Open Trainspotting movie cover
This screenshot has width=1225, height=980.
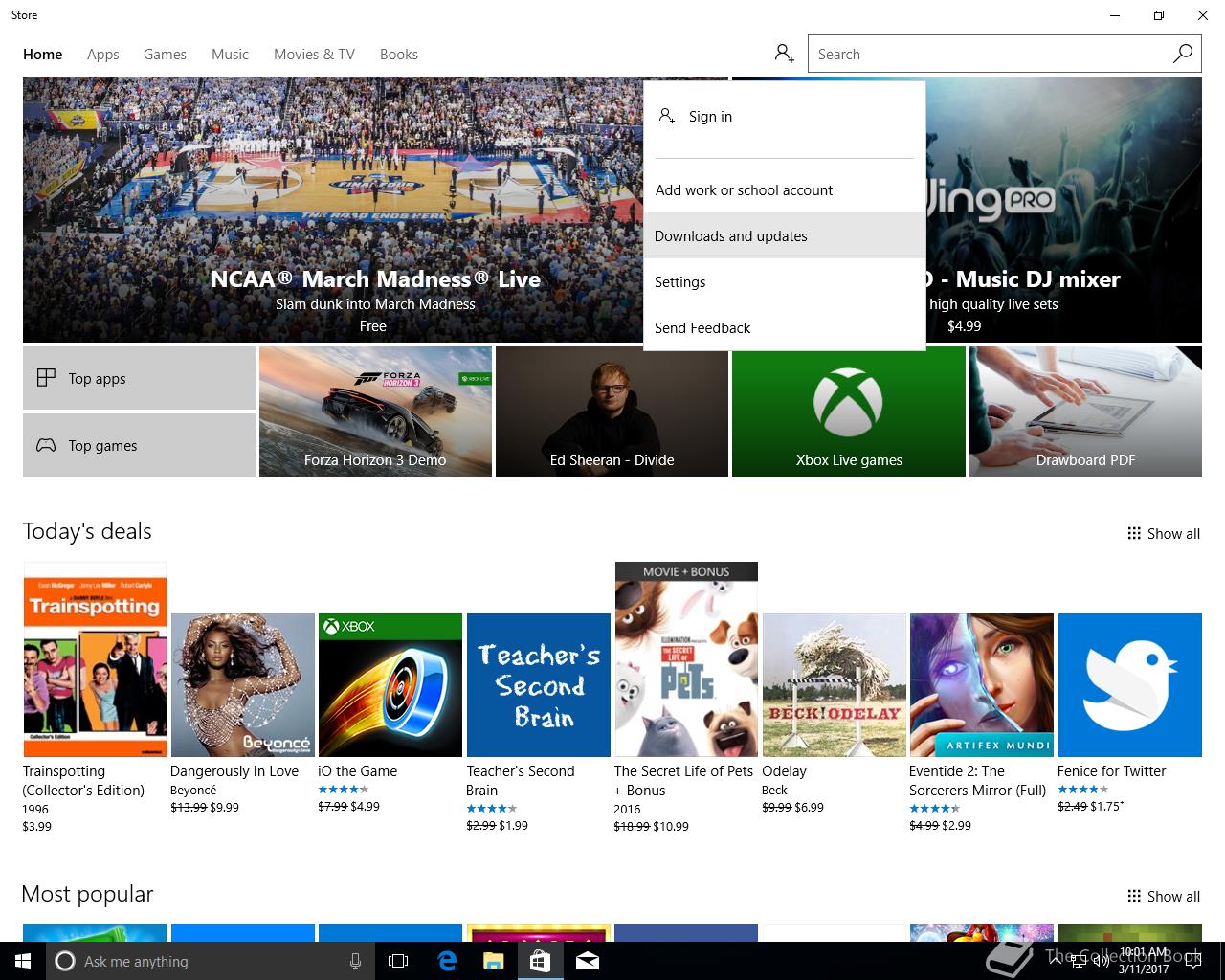(95, 659)
